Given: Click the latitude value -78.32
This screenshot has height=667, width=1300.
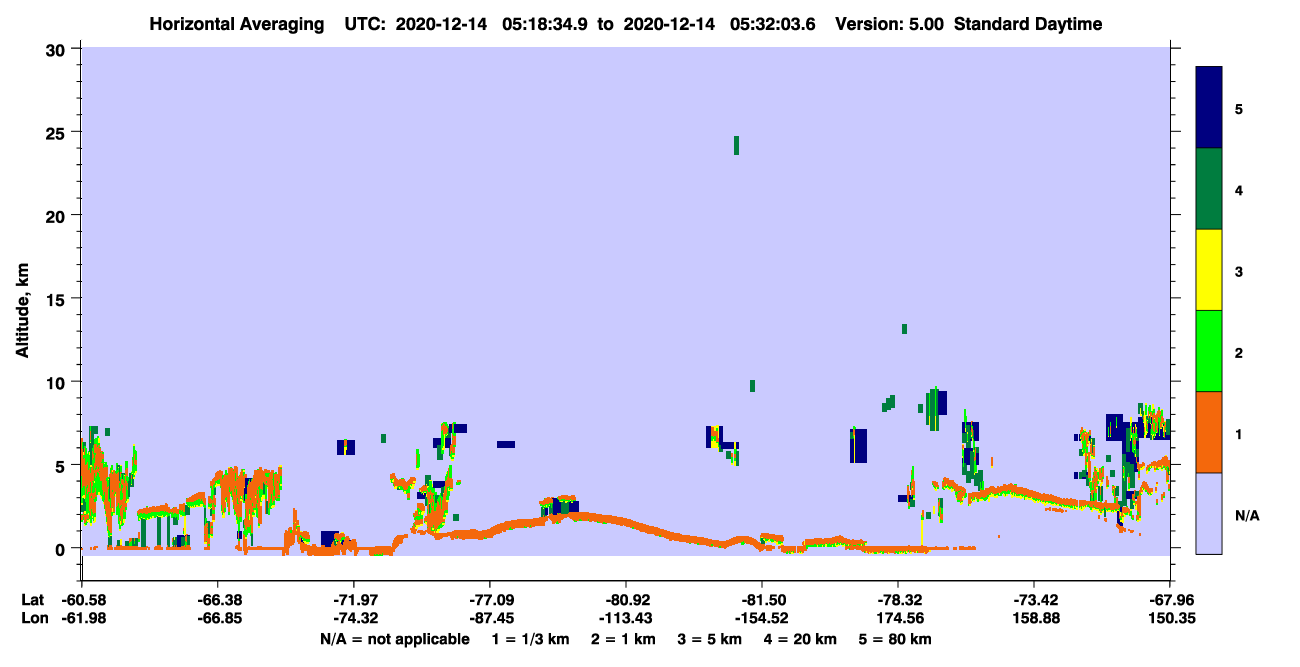Looking at the screenshot, I should click(x=898, y=600).
